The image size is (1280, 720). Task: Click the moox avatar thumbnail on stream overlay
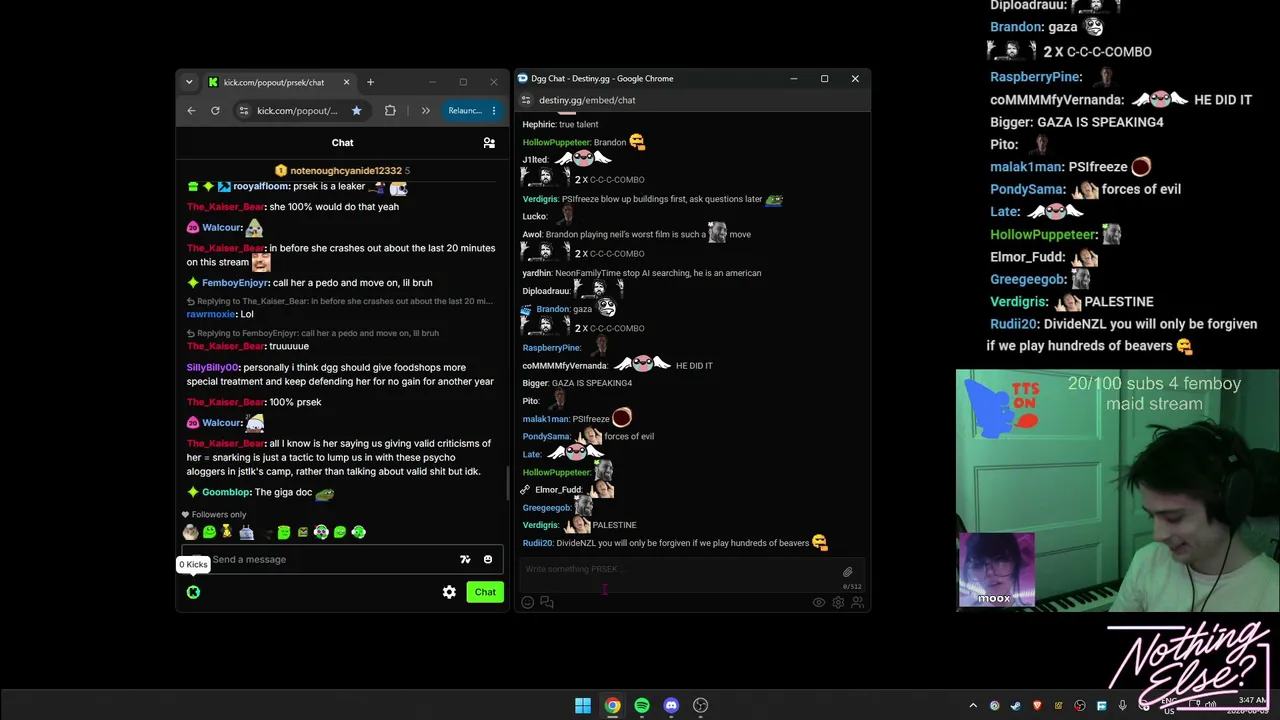point(997,570)
